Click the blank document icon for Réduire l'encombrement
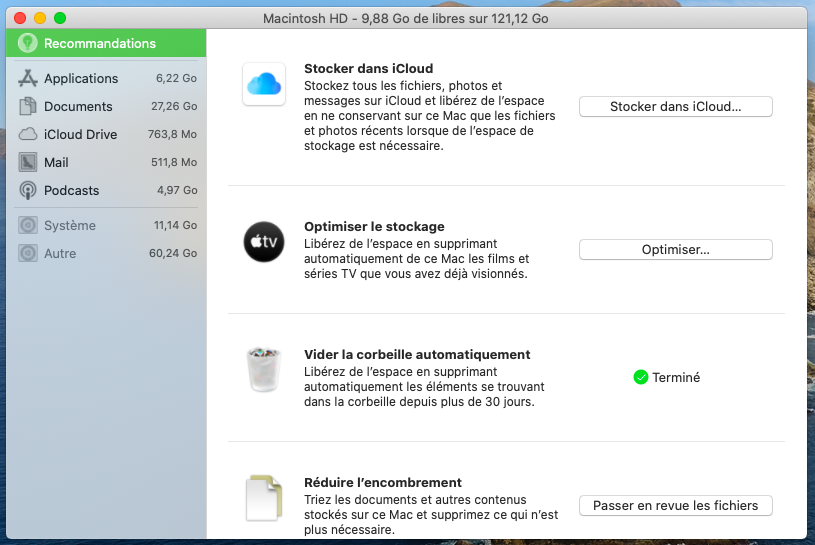The image size is (815, 545). coord(264,498)
